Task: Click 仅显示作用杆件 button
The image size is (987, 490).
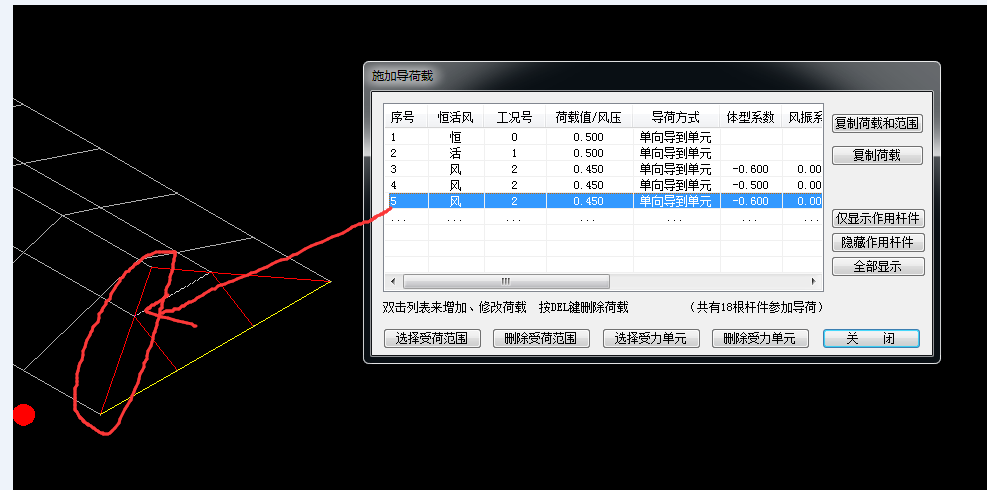Action: [x=878, y=219]
